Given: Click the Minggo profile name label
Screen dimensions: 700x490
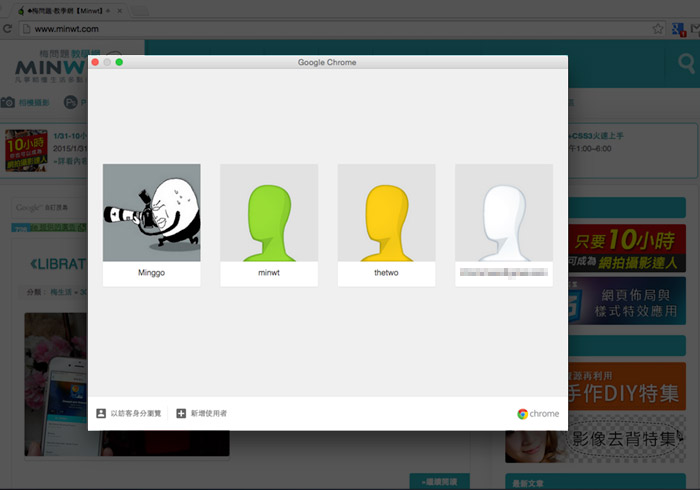Looking at the screenshot, I should pyautogui.click(x=151, y=273).
